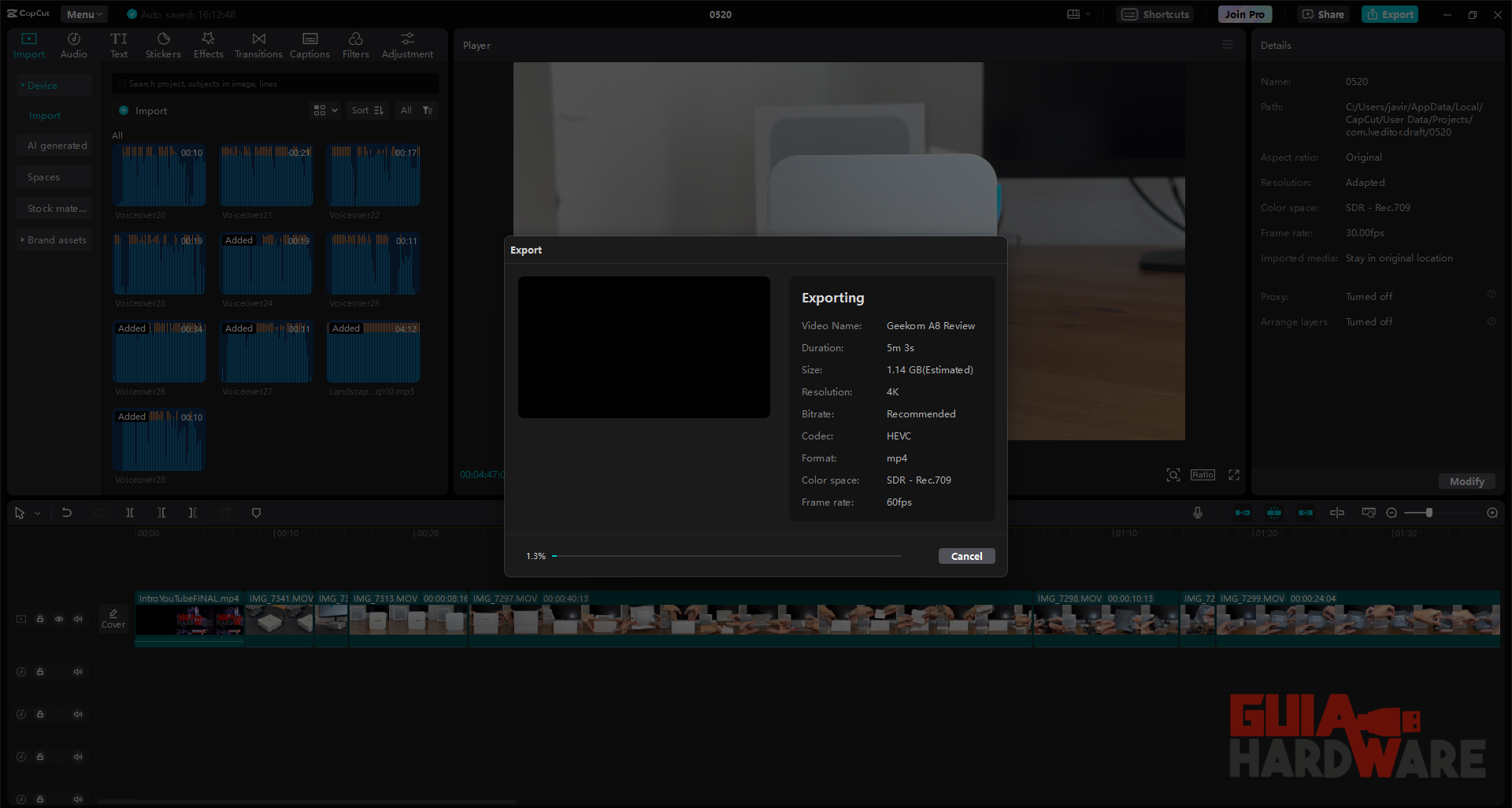Open the layout switcher dropdown
This screenshot has width=1512, height=808.
coord(1078,14)
